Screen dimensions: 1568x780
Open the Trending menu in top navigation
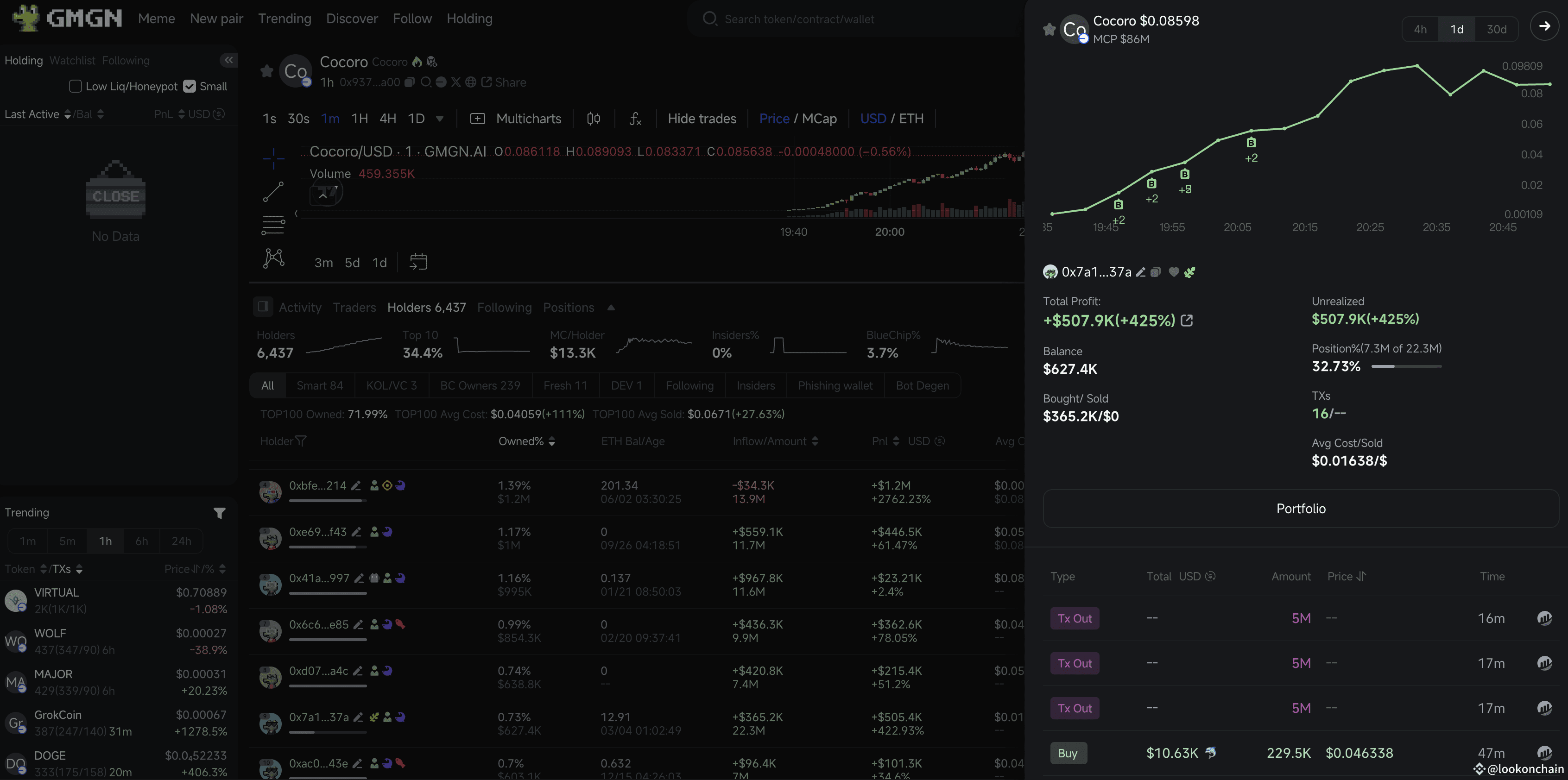[x=284, y=19]
